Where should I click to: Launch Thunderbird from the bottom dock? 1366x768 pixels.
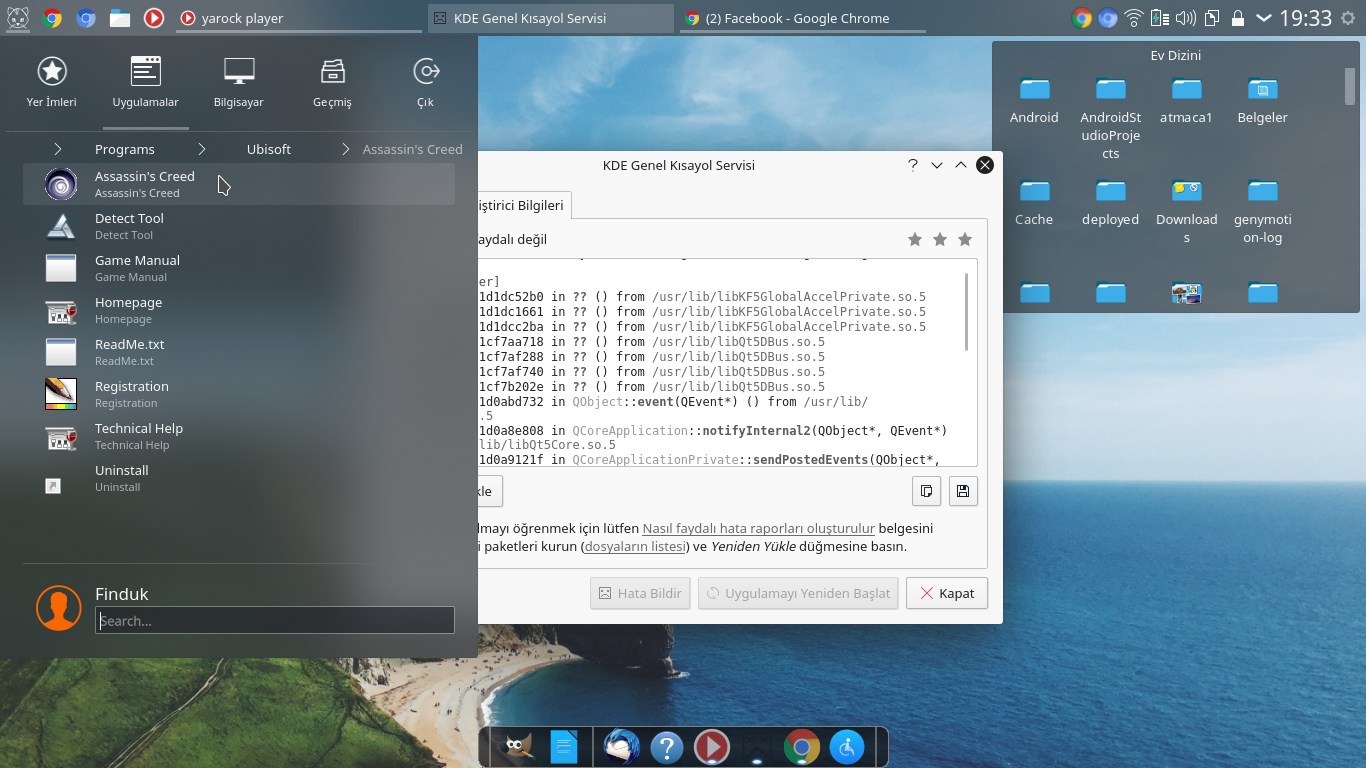(621, 747)
